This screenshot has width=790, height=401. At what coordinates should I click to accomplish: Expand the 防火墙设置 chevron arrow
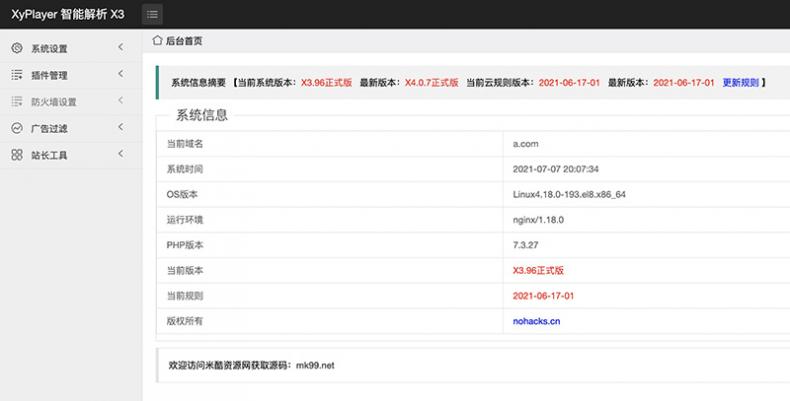120,101
